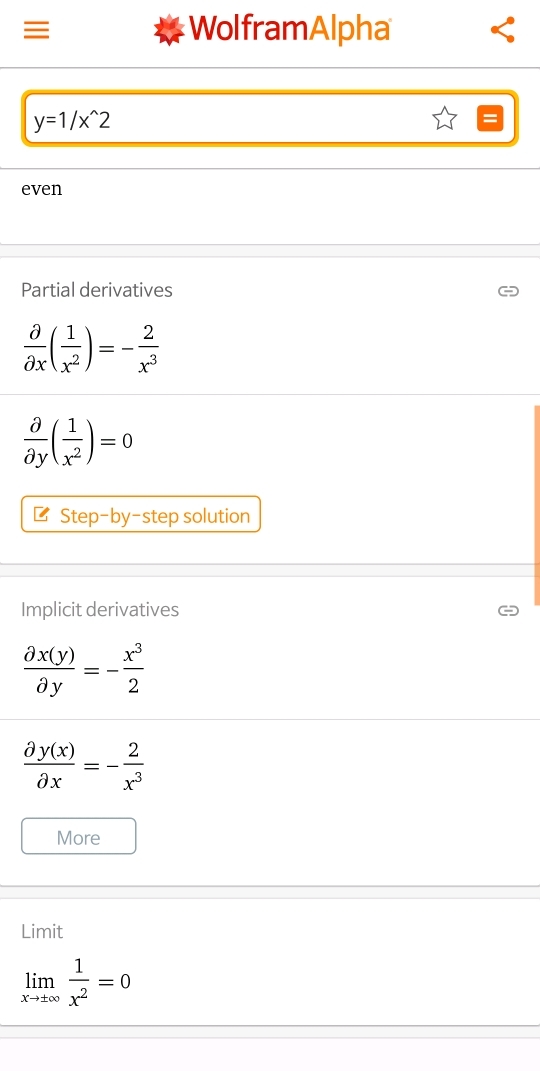The height and width of the screenshot is (1071, 540).
Task: Tap the ∂/∂x (1/x²) = −2/x³ result
Action: click(90, 346)
